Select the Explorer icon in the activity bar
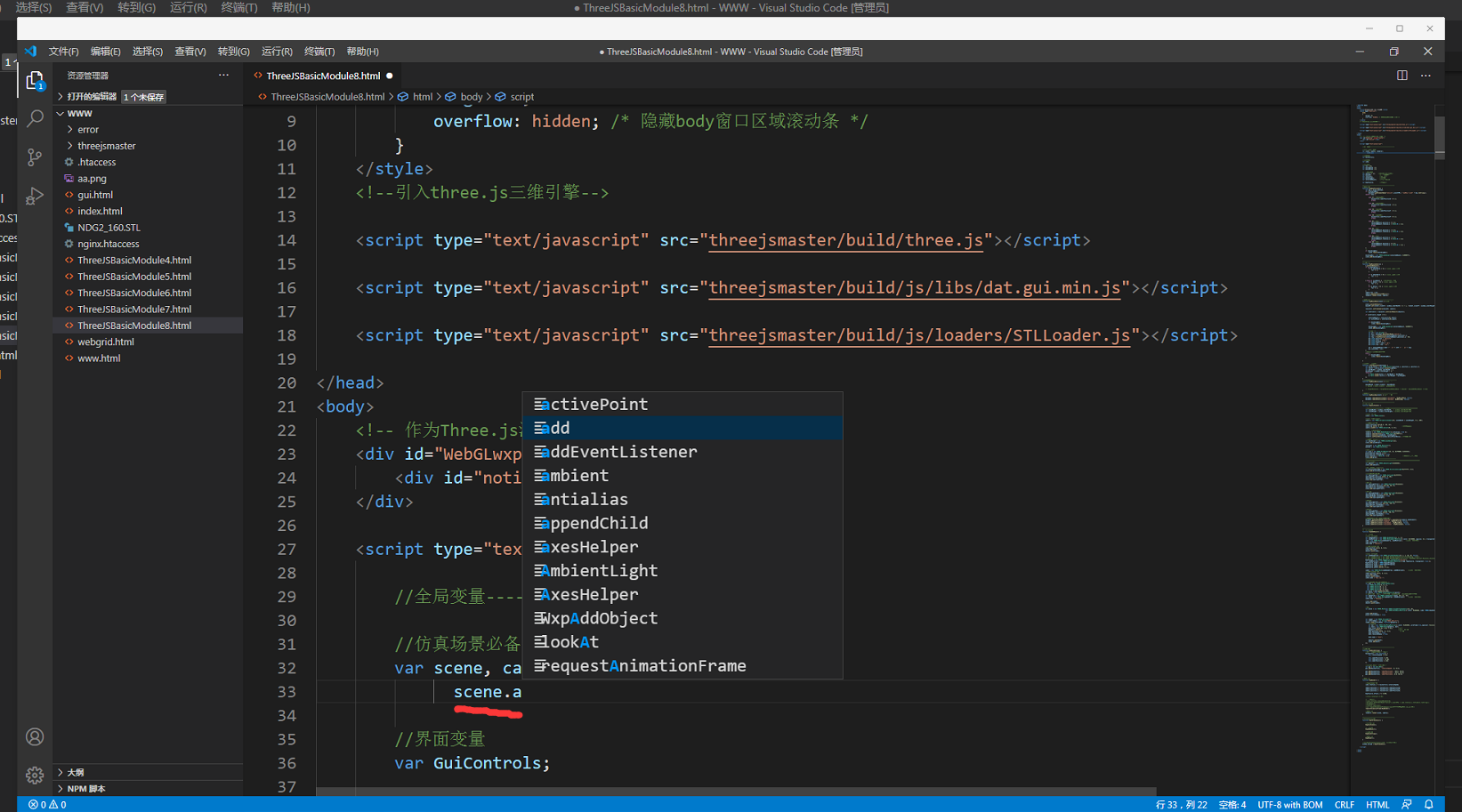Image resolution: width=1462 pixels, height=812 pixels. click(x=35, y=78)
